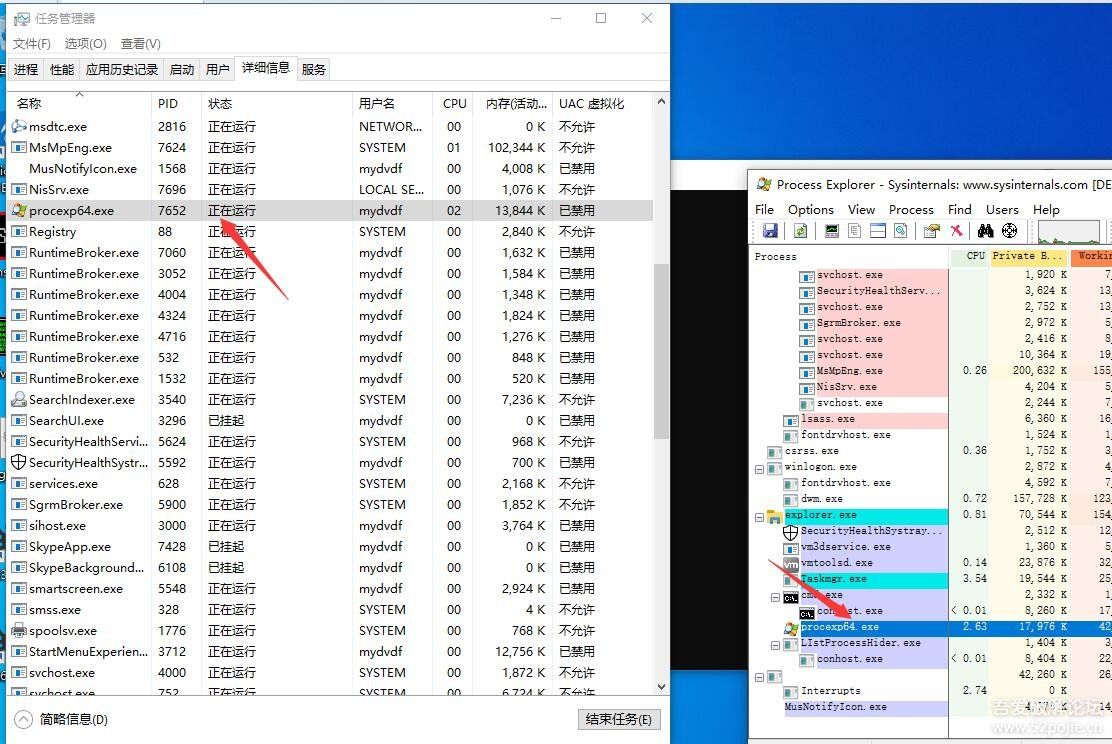This screenshot has width=1112, height=744.
Task: Click the Process column header in Process Explorer
Action: (850, 256)
